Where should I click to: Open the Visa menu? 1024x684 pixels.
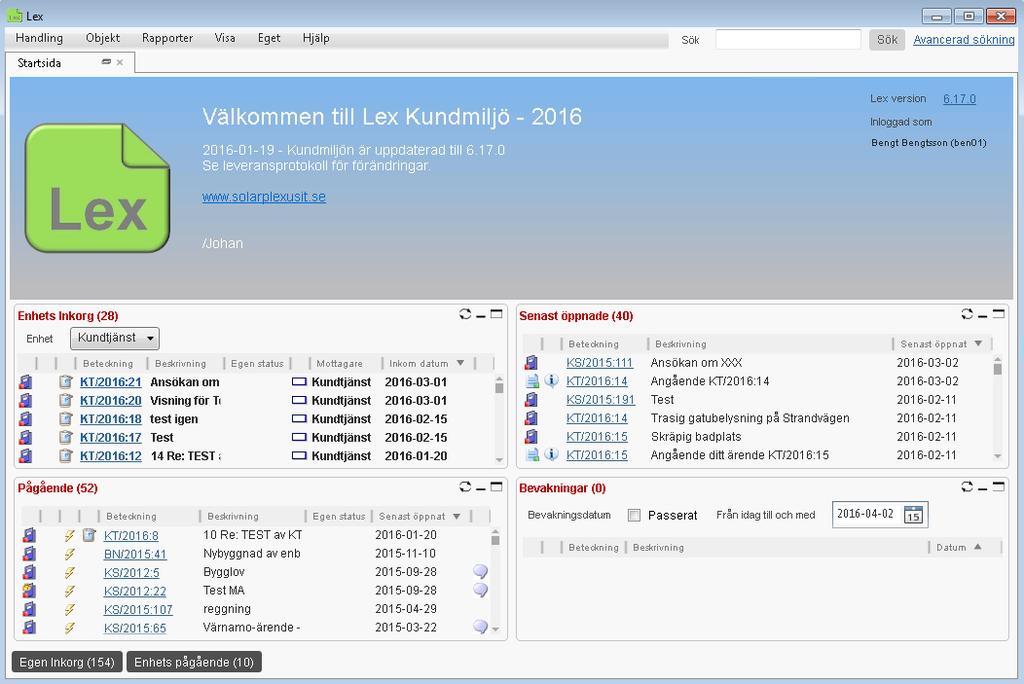click(x=225, y=38)
